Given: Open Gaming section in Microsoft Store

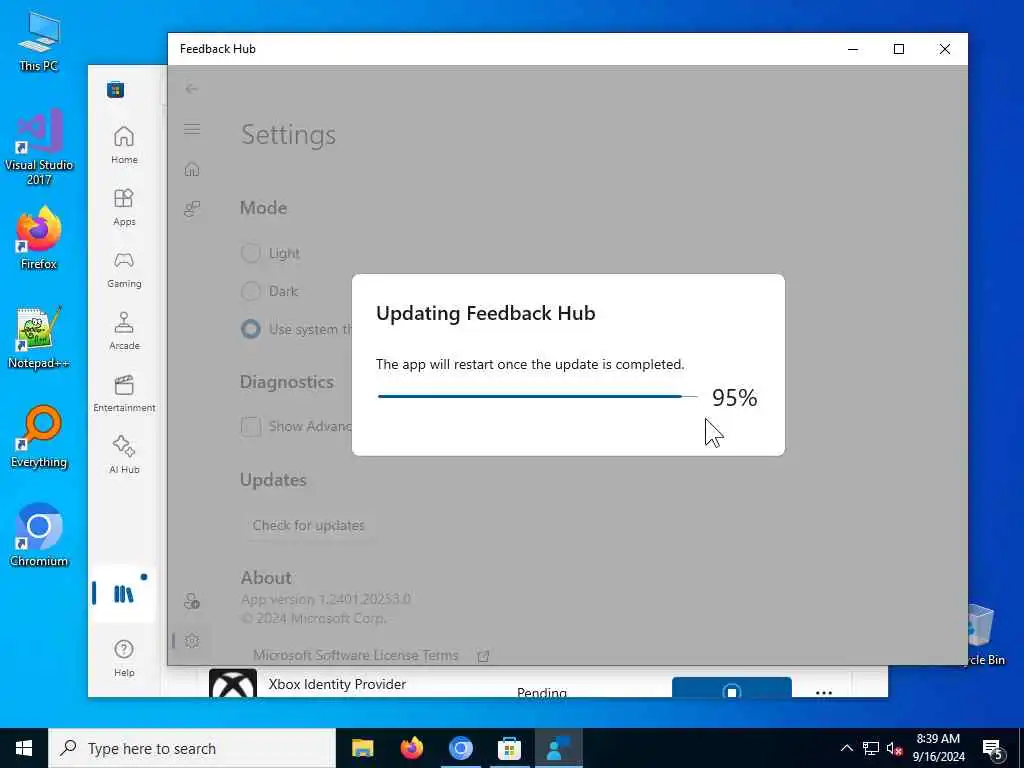Looking at the screenshot, I should [124, 269].
